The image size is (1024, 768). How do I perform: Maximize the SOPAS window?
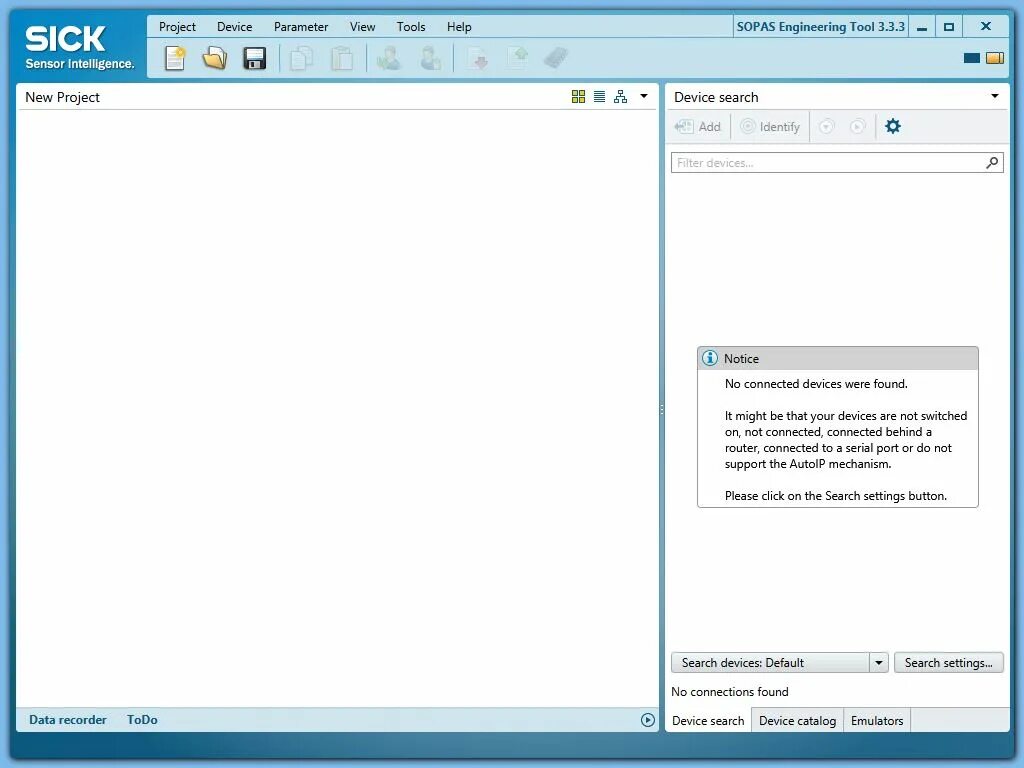pyautogui.click(x=949, y=27)
